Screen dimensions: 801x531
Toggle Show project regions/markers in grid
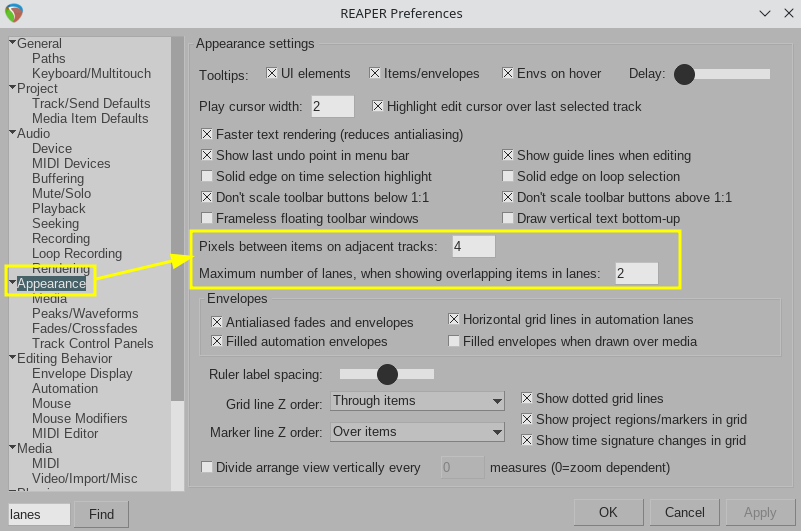click(x=527, y=419)
